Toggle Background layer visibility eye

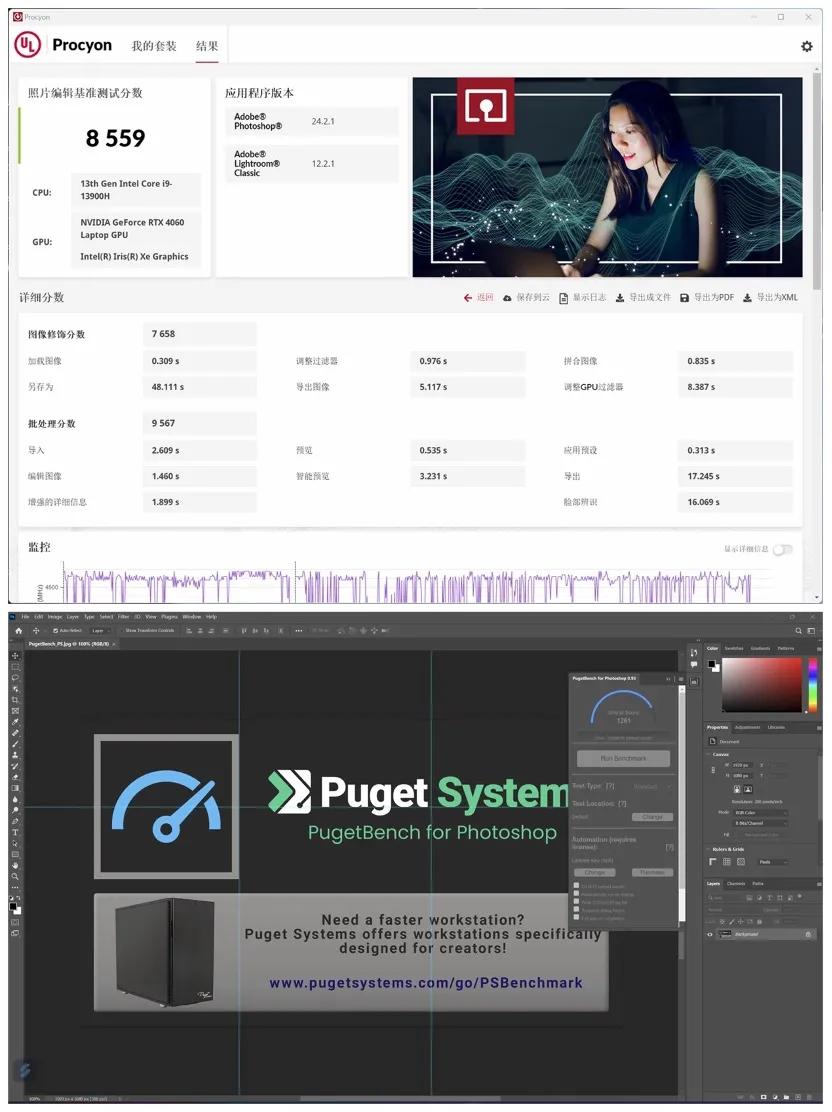pyautogui.click(x=710, y=934)
